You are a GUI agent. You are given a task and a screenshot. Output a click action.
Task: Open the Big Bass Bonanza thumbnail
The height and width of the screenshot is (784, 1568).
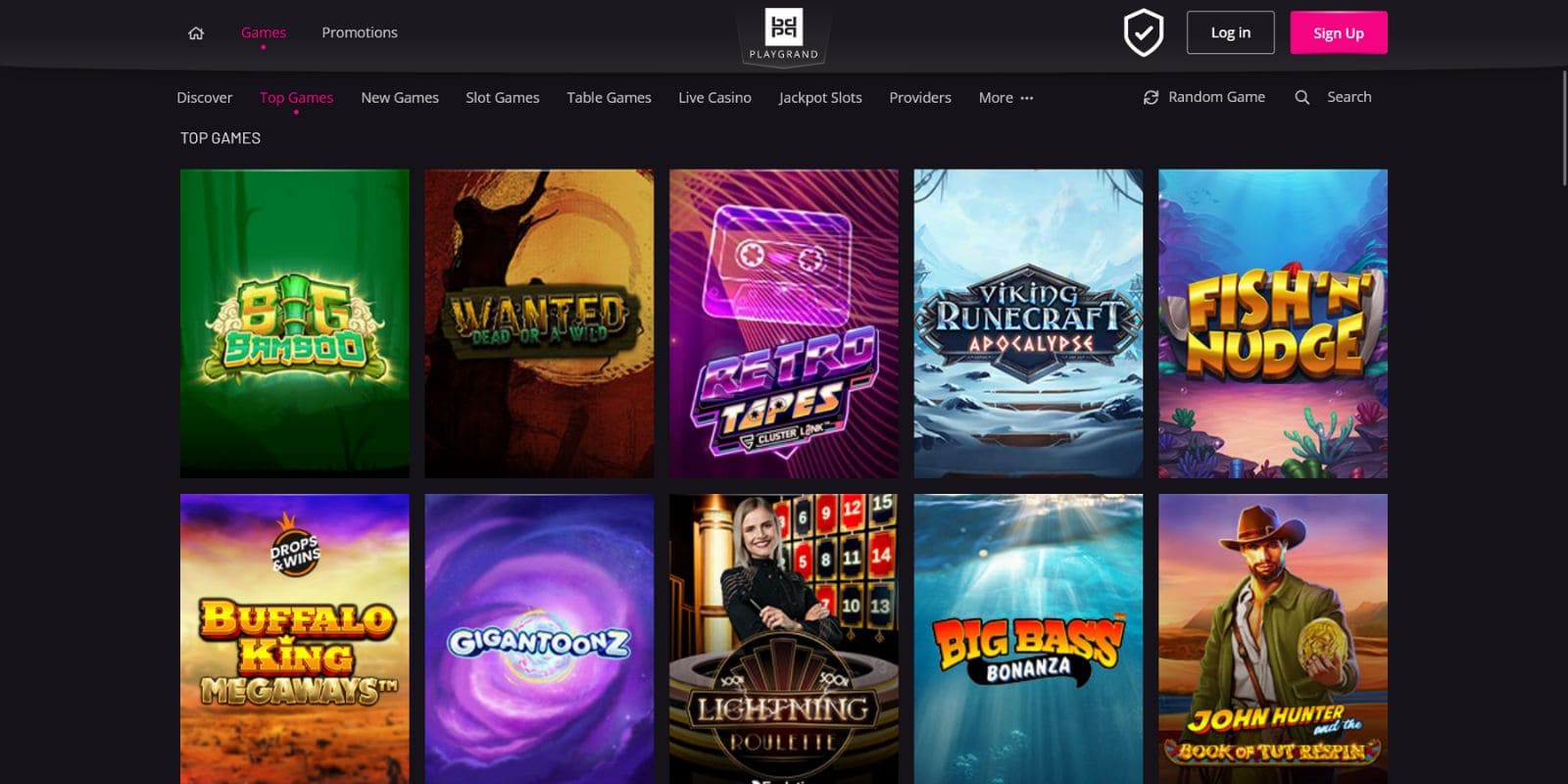pos(1028,639)
